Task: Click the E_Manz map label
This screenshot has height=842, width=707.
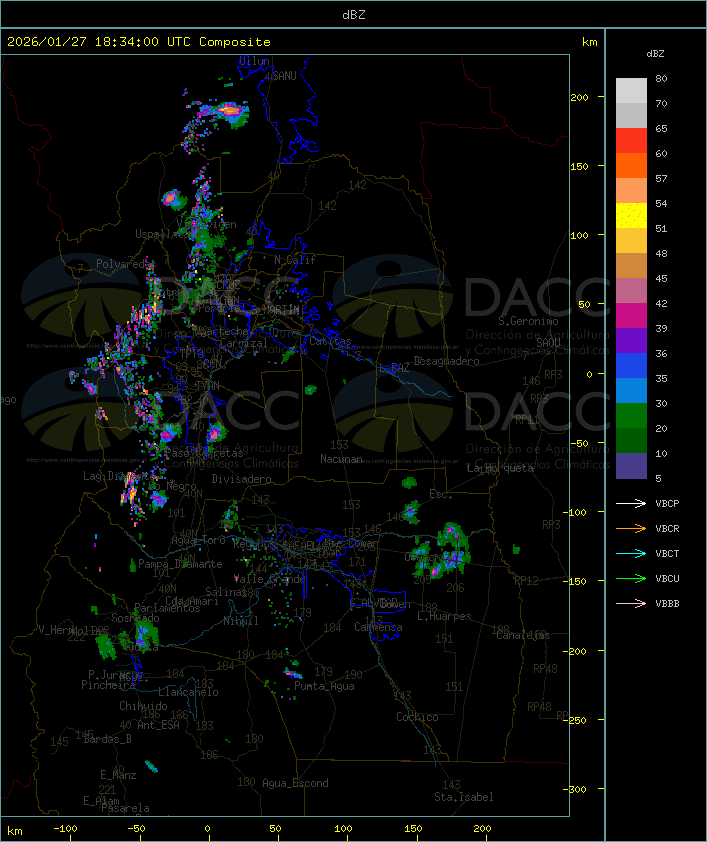Action: tap(118, 775)
